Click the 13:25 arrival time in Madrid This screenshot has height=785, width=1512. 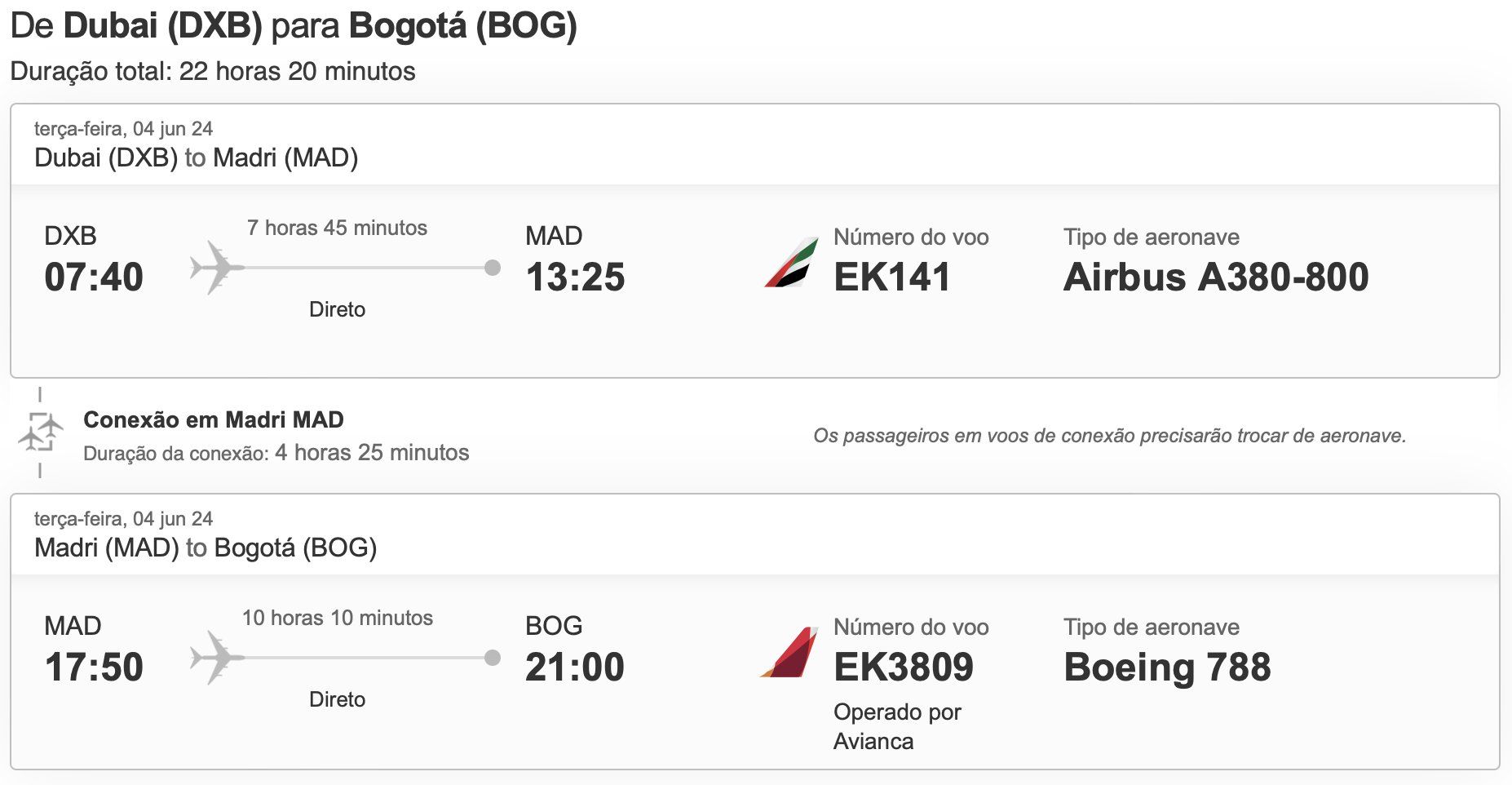pos(575,277)
